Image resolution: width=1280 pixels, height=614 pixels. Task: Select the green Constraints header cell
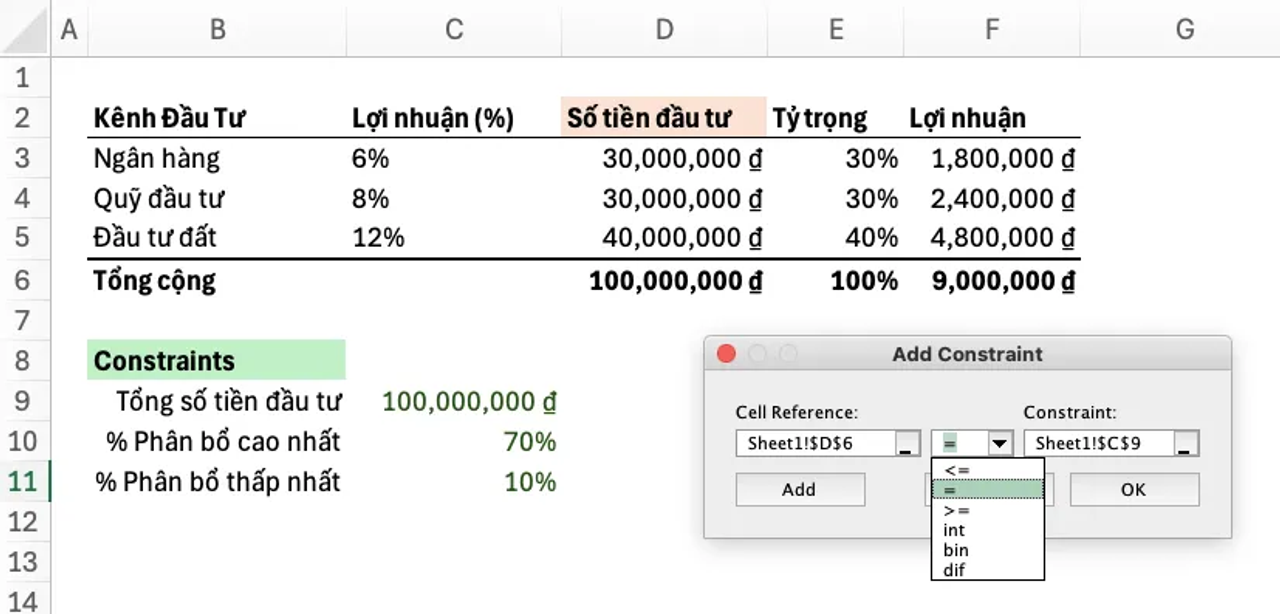tap(216, 360)
